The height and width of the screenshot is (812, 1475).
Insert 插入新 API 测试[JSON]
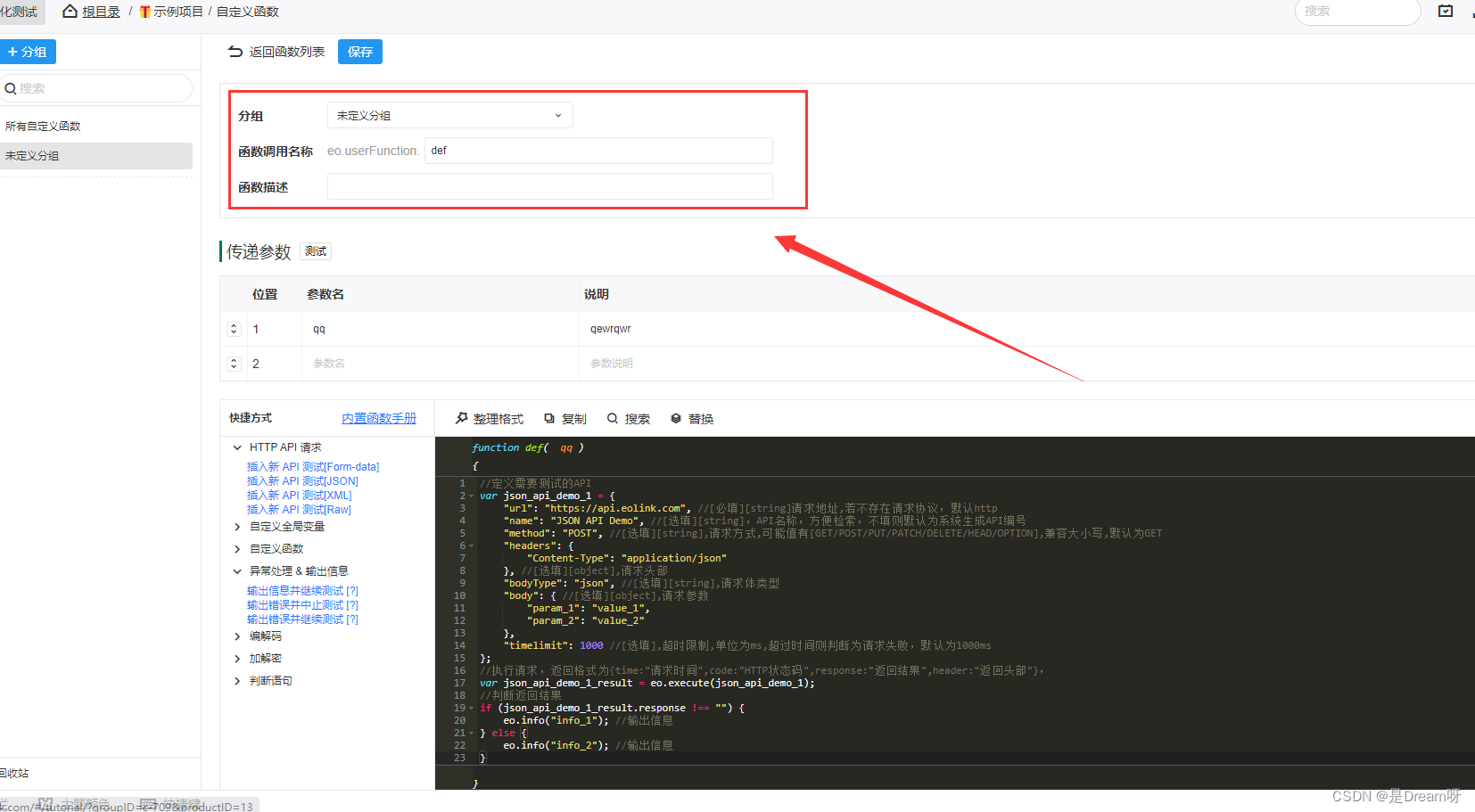(302, 481)
